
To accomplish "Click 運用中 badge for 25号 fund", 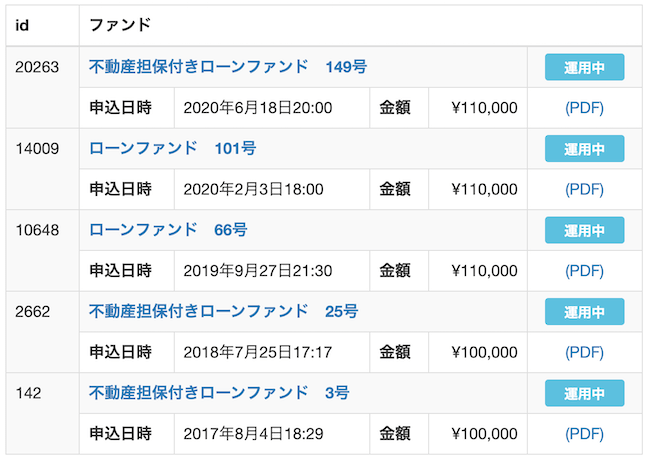I will pyautogui.click(x=585, y=311).
